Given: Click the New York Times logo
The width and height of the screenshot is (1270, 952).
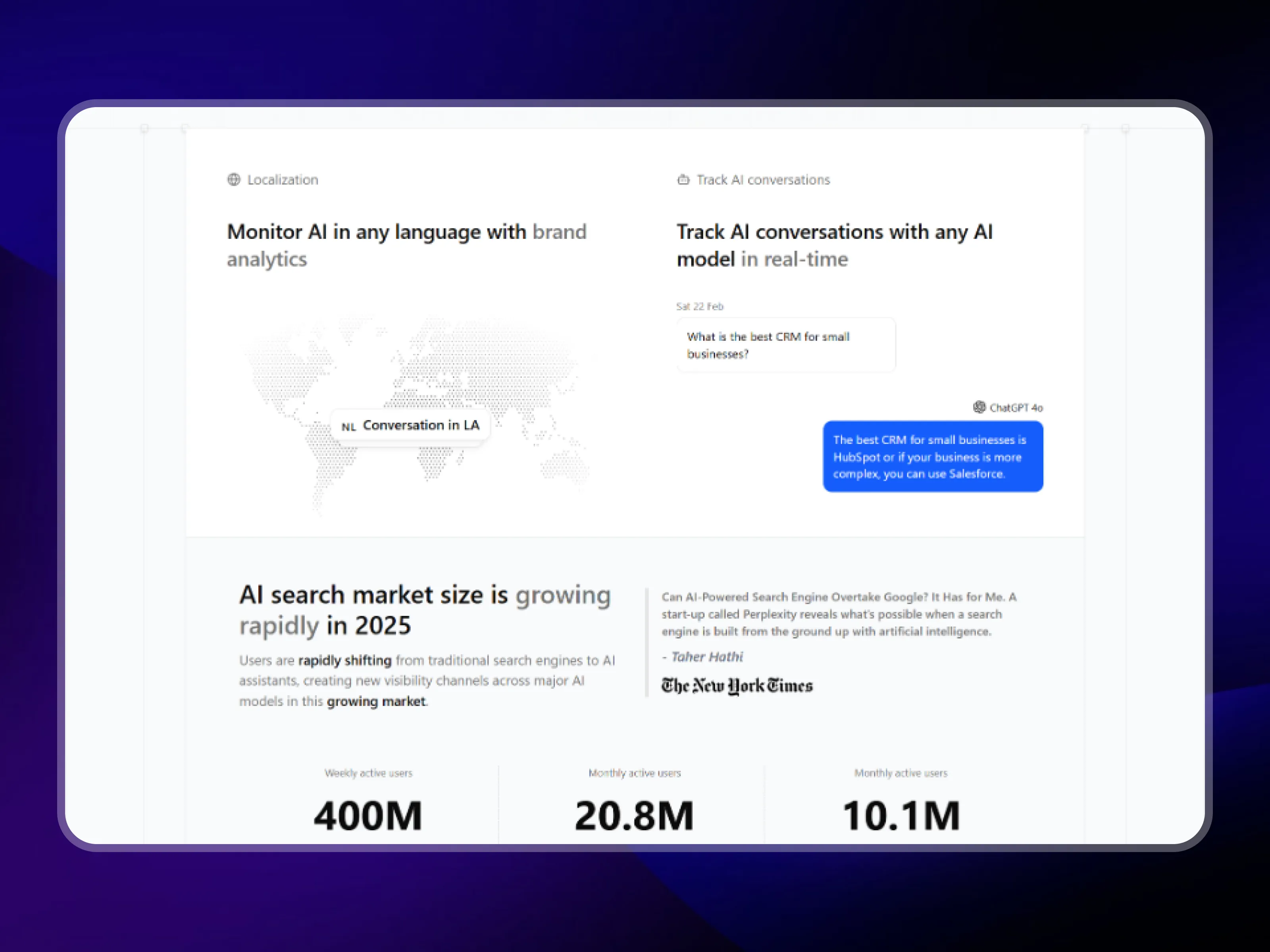Looking at the screenshot, I should (737, 686).
